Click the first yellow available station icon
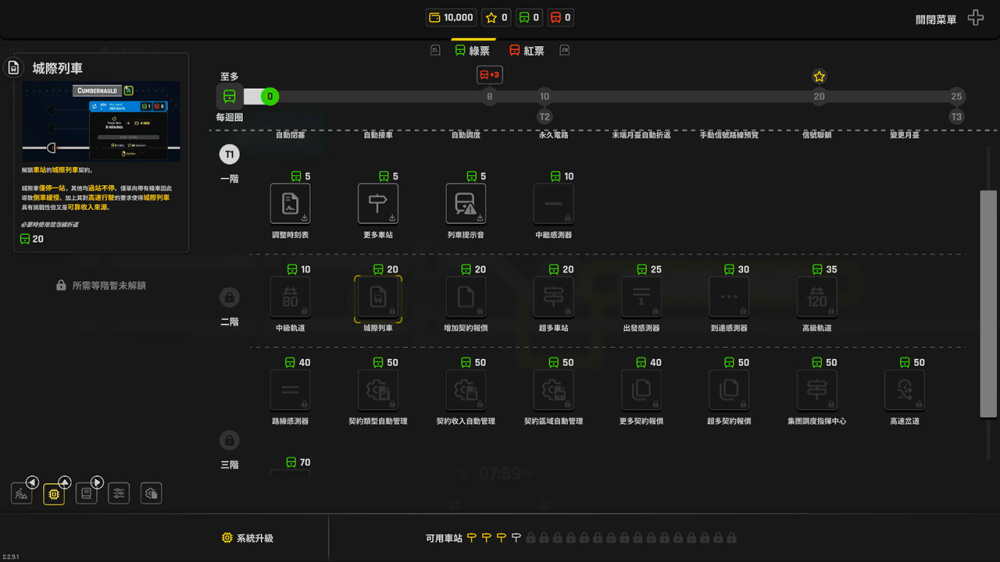The width and height of the screenshot is (1000, 562). pos(471,538)
